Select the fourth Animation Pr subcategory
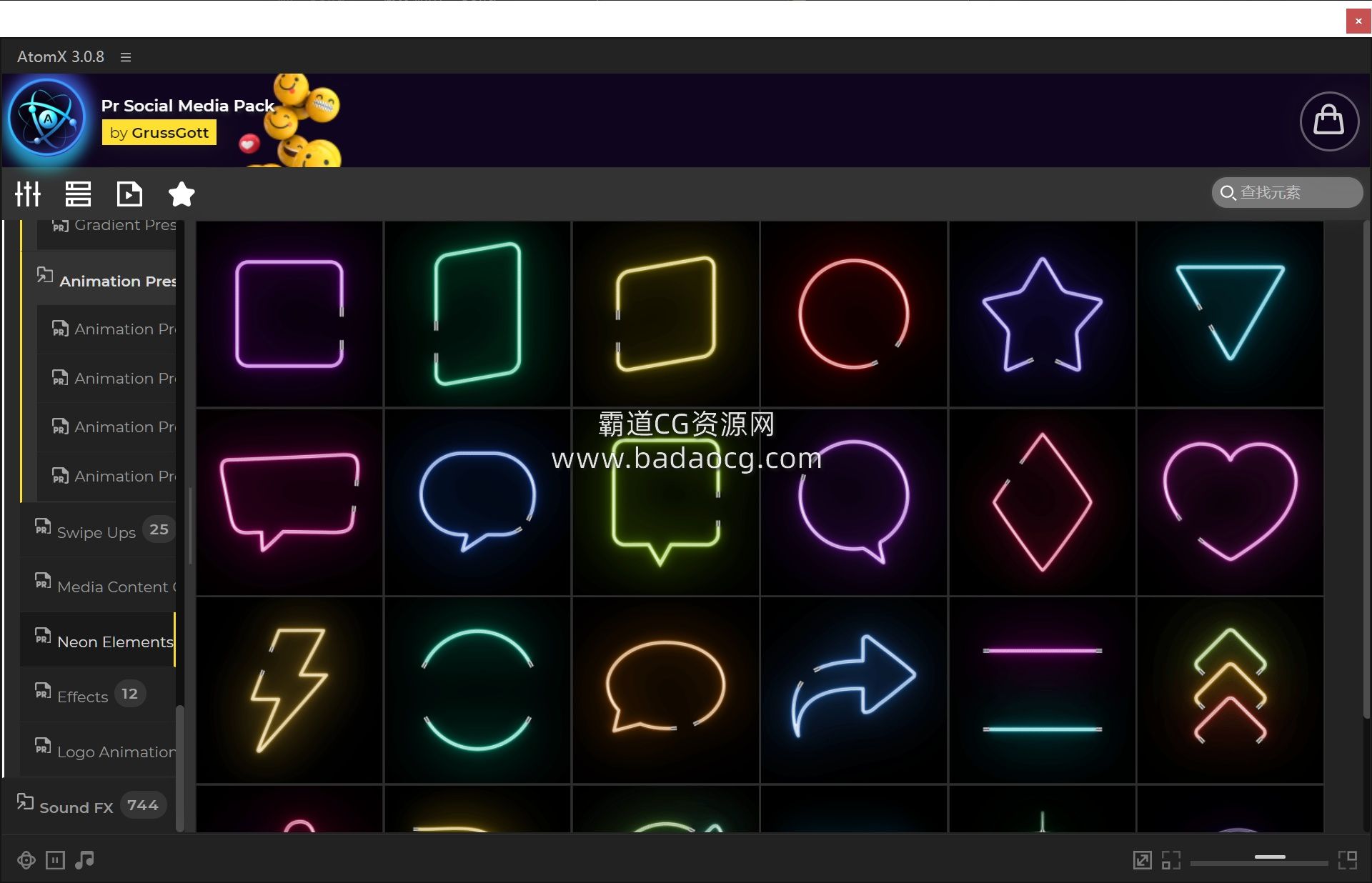Image resolution: width=1372 pixels, height=883 pixels. tap(106, 476)
